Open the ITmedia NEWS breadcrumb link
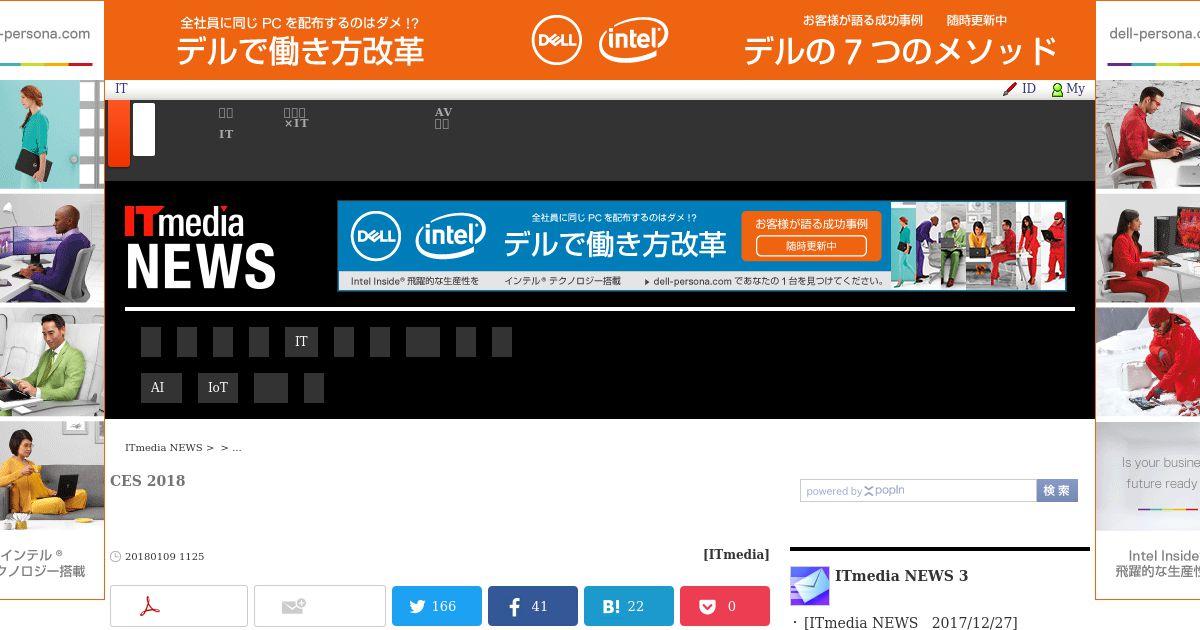 163,448
